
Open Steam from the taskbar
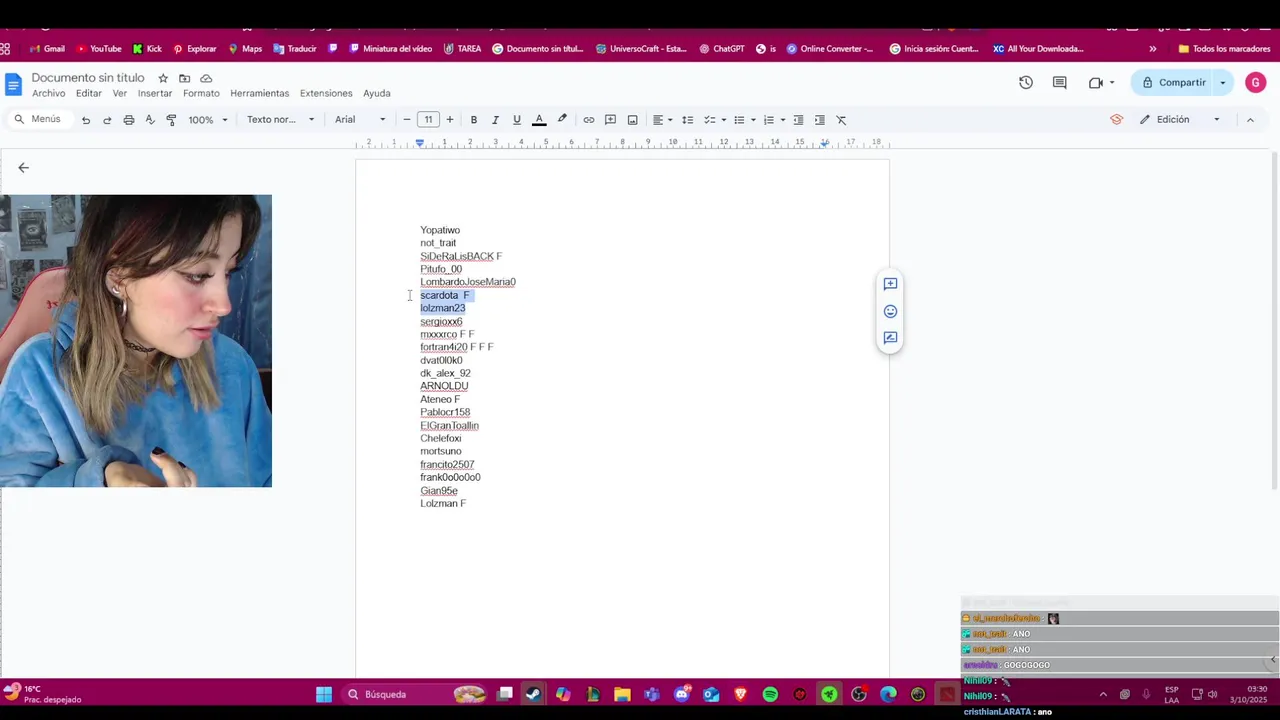coord(533,694)
